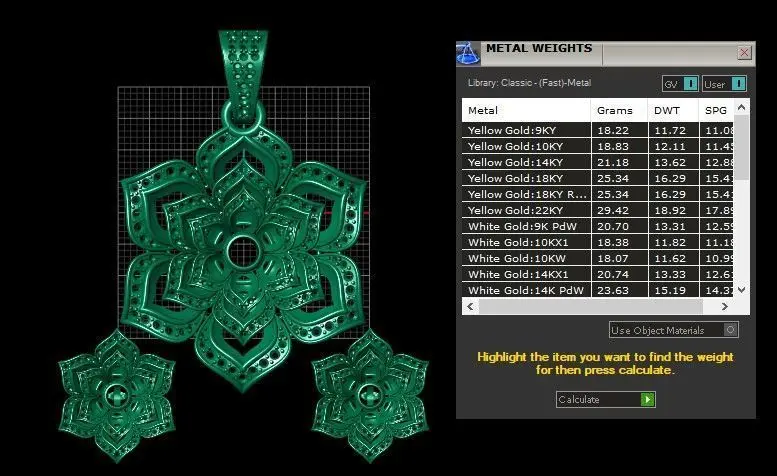
Task: Select the Yellow Gold:18KY row
Action: click(598, 178)
